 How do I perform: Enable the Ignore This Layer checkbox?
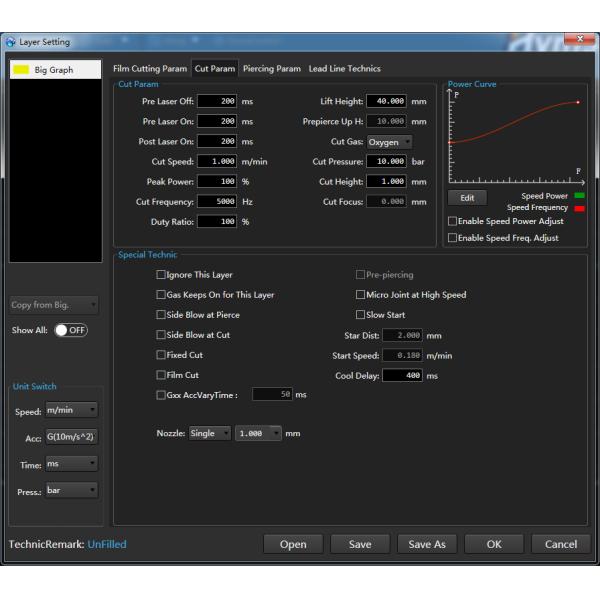(x=162, y=274)
